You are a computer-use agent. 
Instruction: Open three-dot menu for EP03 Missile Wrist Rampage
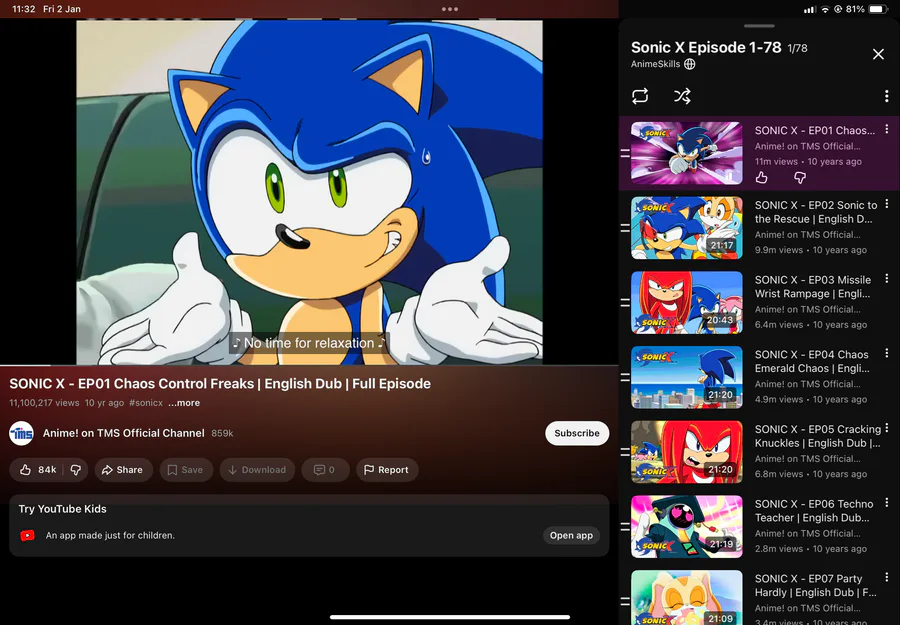click(x=887, y=278)
